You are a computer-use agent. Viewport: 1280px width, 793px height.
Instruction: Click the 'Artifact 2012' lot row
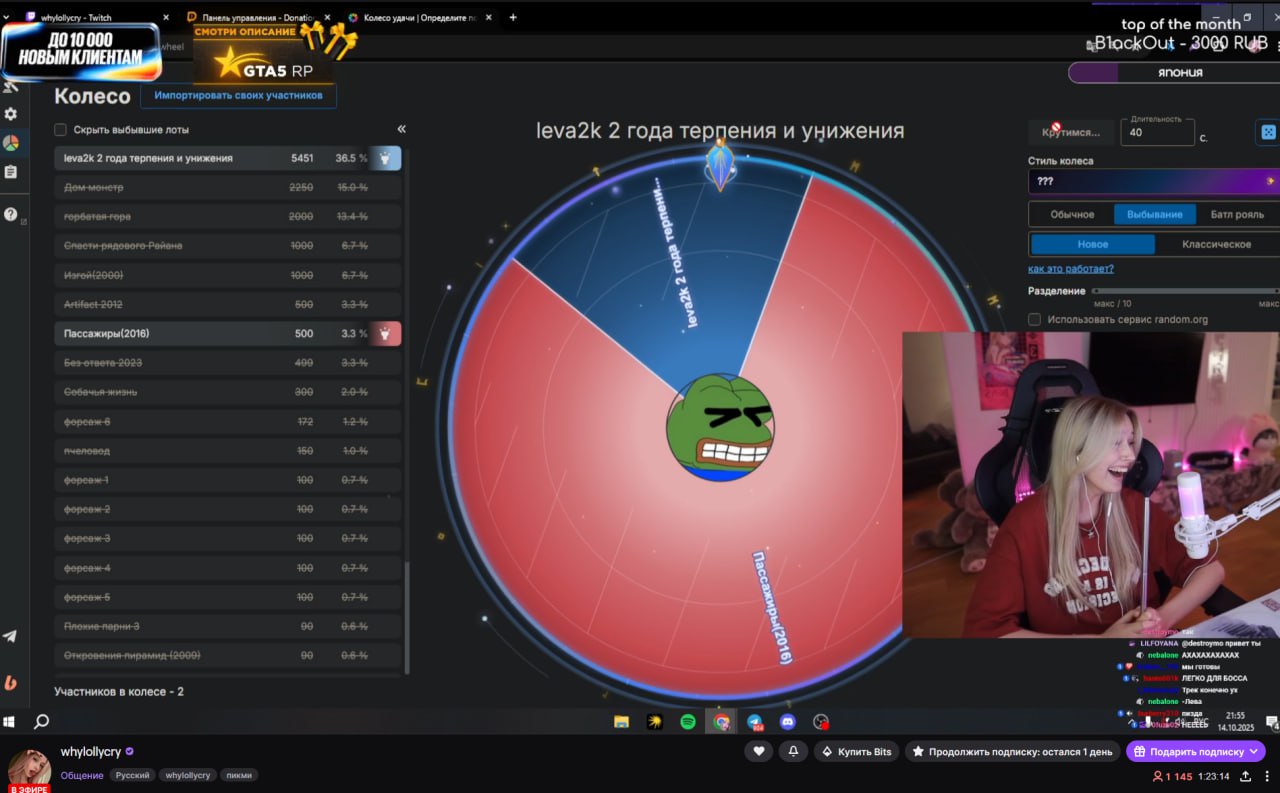[x=228, y=304]
